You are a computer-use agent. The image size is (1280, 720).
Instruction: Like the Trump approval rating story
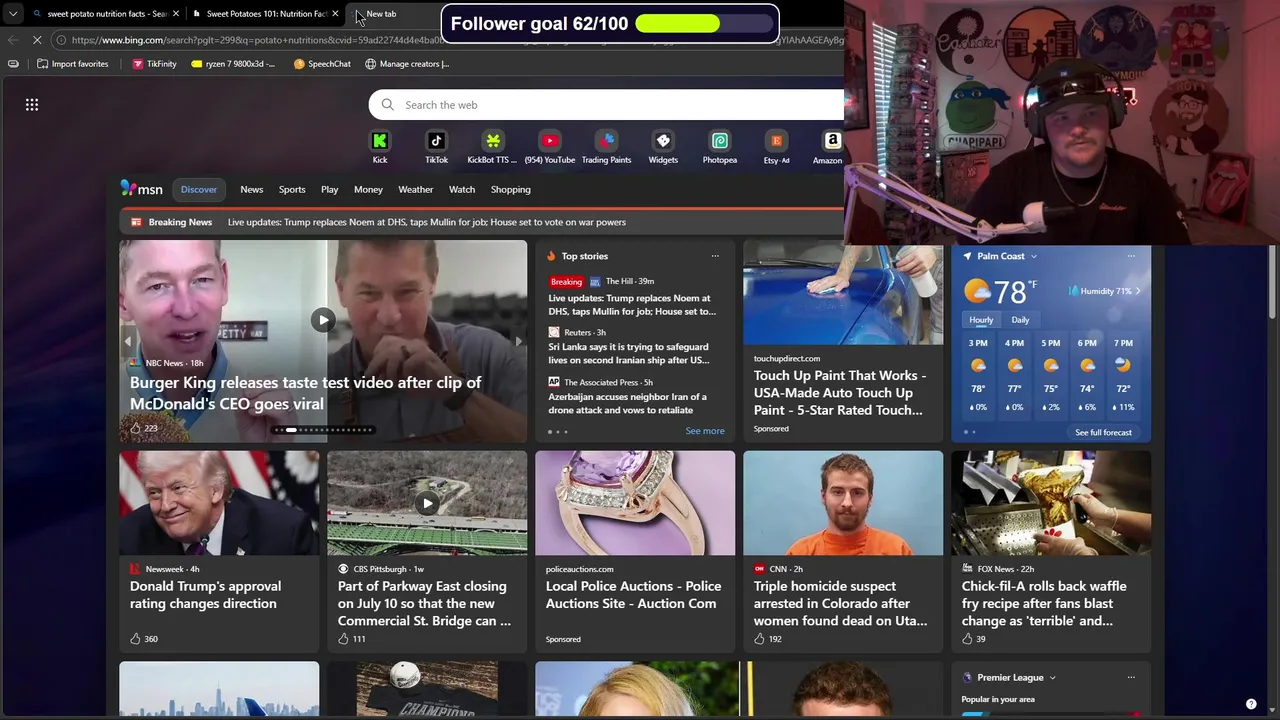(x=136, y=638)
